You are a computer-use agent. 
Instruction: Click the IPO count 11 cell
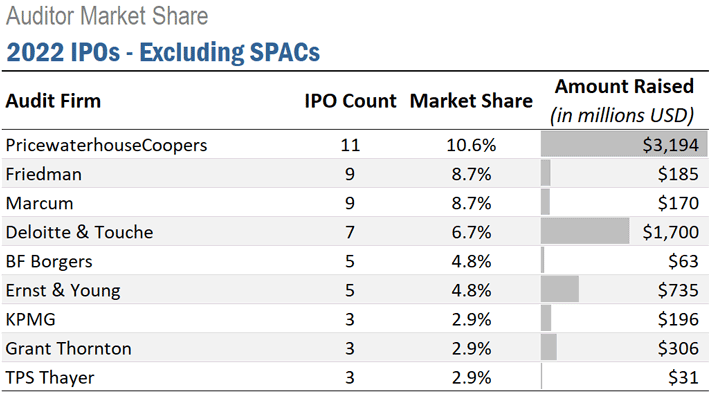(350, 145)
